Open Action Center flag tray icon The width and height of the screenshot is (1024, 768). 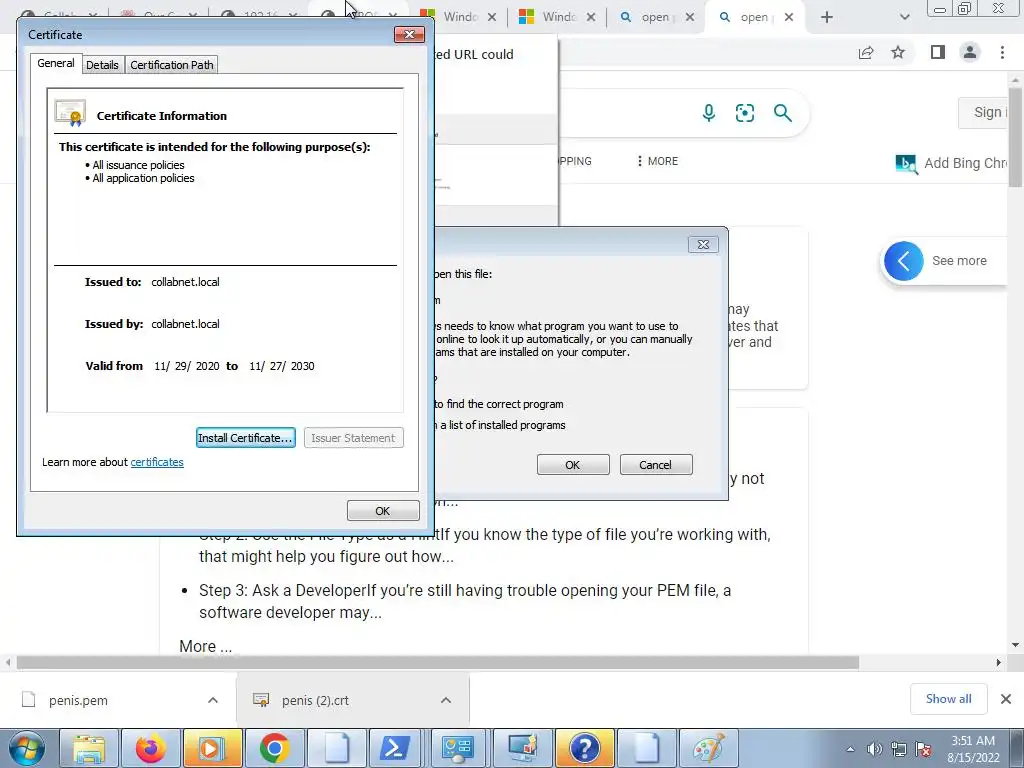pos(923,749)
